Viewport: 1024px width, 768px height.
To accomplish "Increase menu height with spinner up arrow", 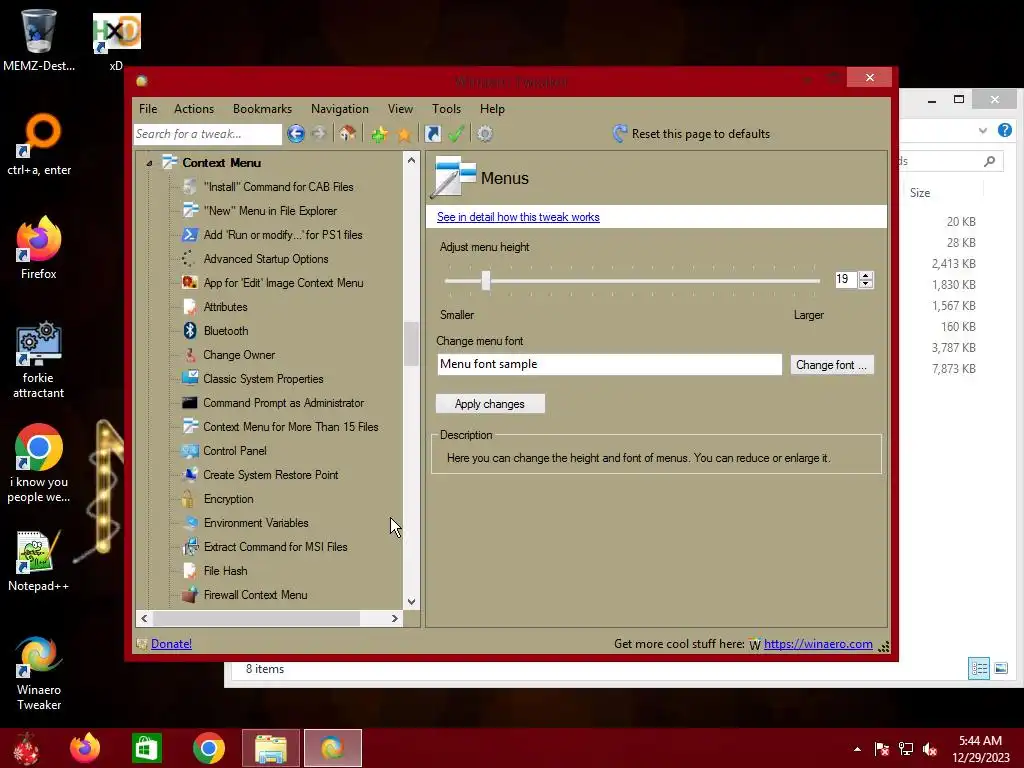I will [x=866, y=275].
